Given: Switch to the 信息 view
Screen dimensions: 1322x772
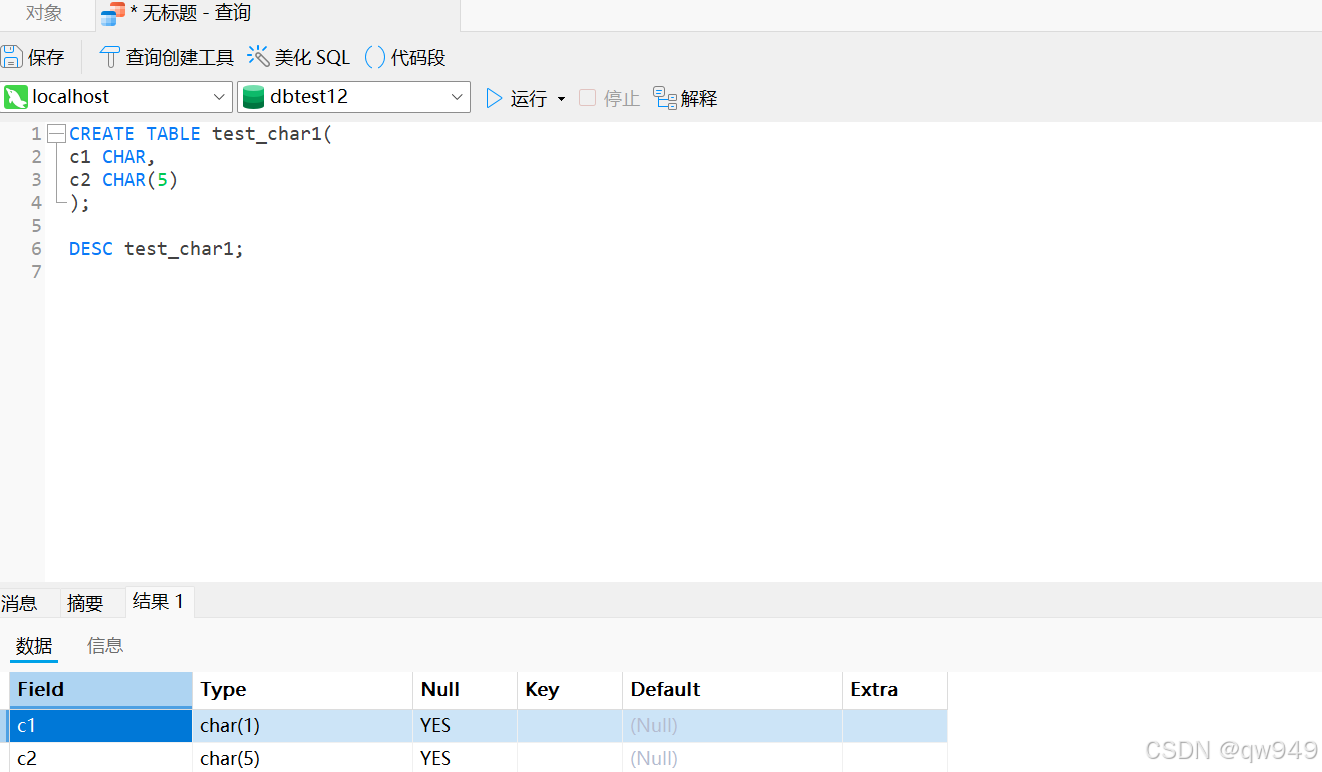Looking at the screenshot, I should pos(105,645).
